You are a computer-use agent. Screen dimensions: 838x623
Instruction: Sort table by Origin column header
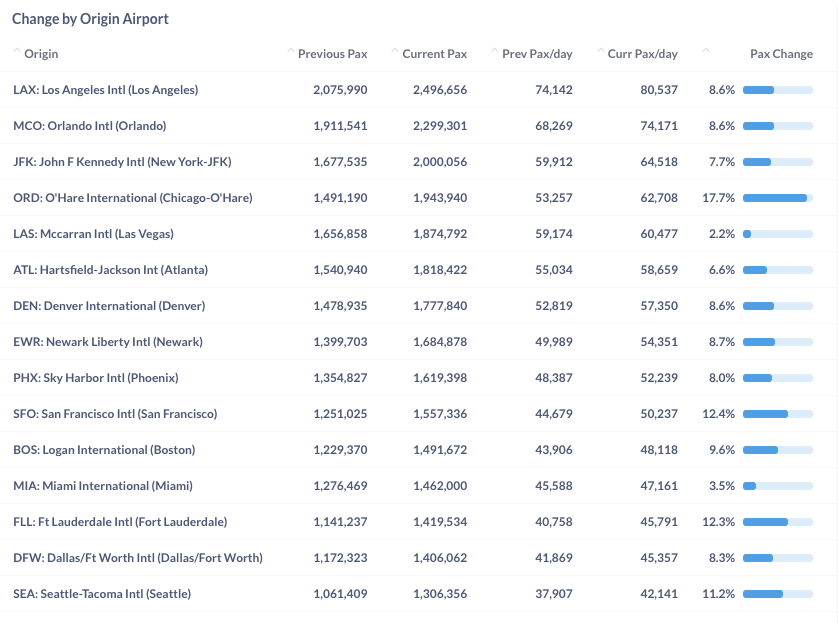41,54
